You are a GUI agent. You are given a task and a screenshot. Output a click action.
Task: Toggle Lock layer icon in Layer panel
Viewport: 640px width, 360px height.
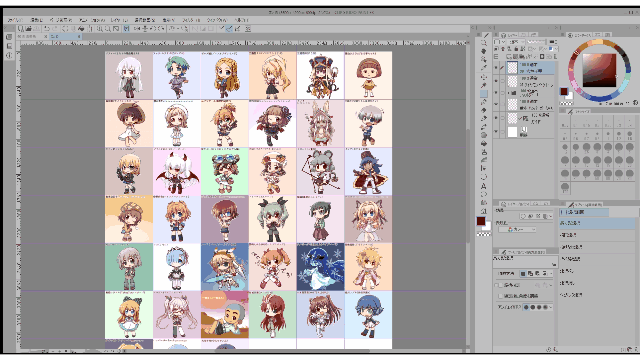(516, 49)
